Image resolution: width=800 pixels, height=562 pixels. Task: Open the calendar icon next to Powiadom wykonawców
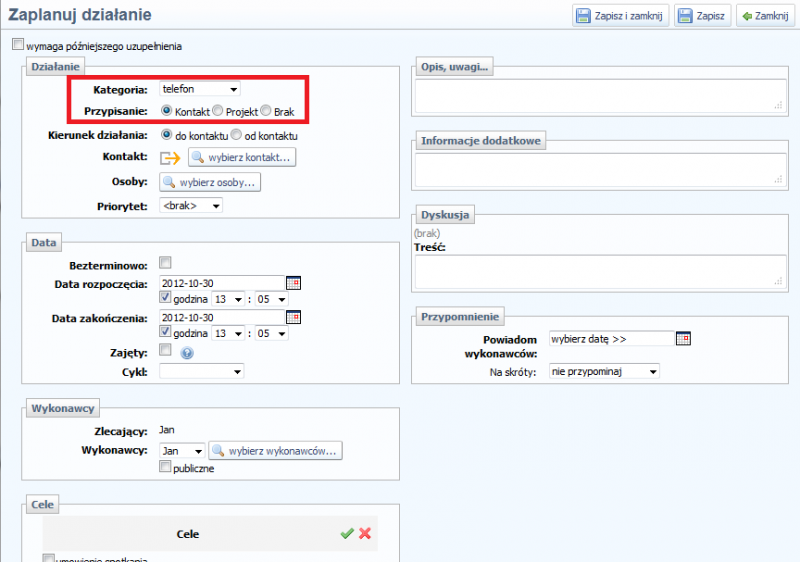683,339
